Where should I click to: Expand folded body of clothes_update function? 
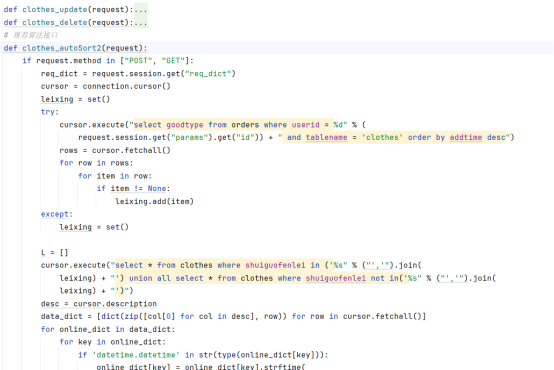[x=141, y=10]
